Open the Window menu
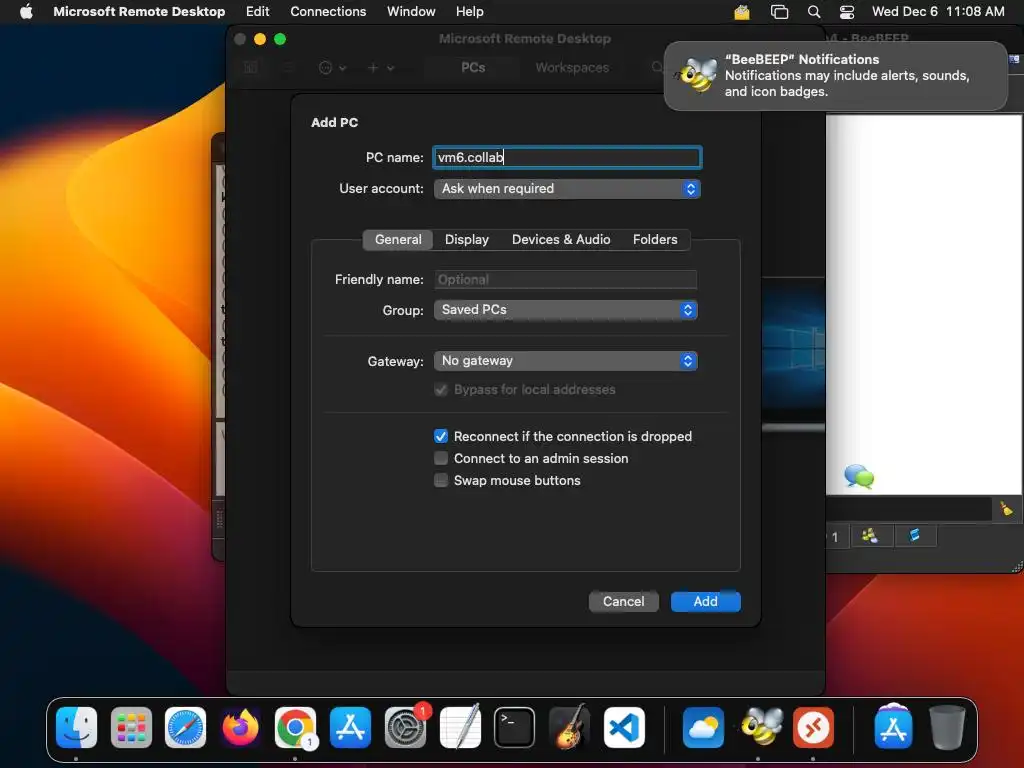 (x=411, y=11)
